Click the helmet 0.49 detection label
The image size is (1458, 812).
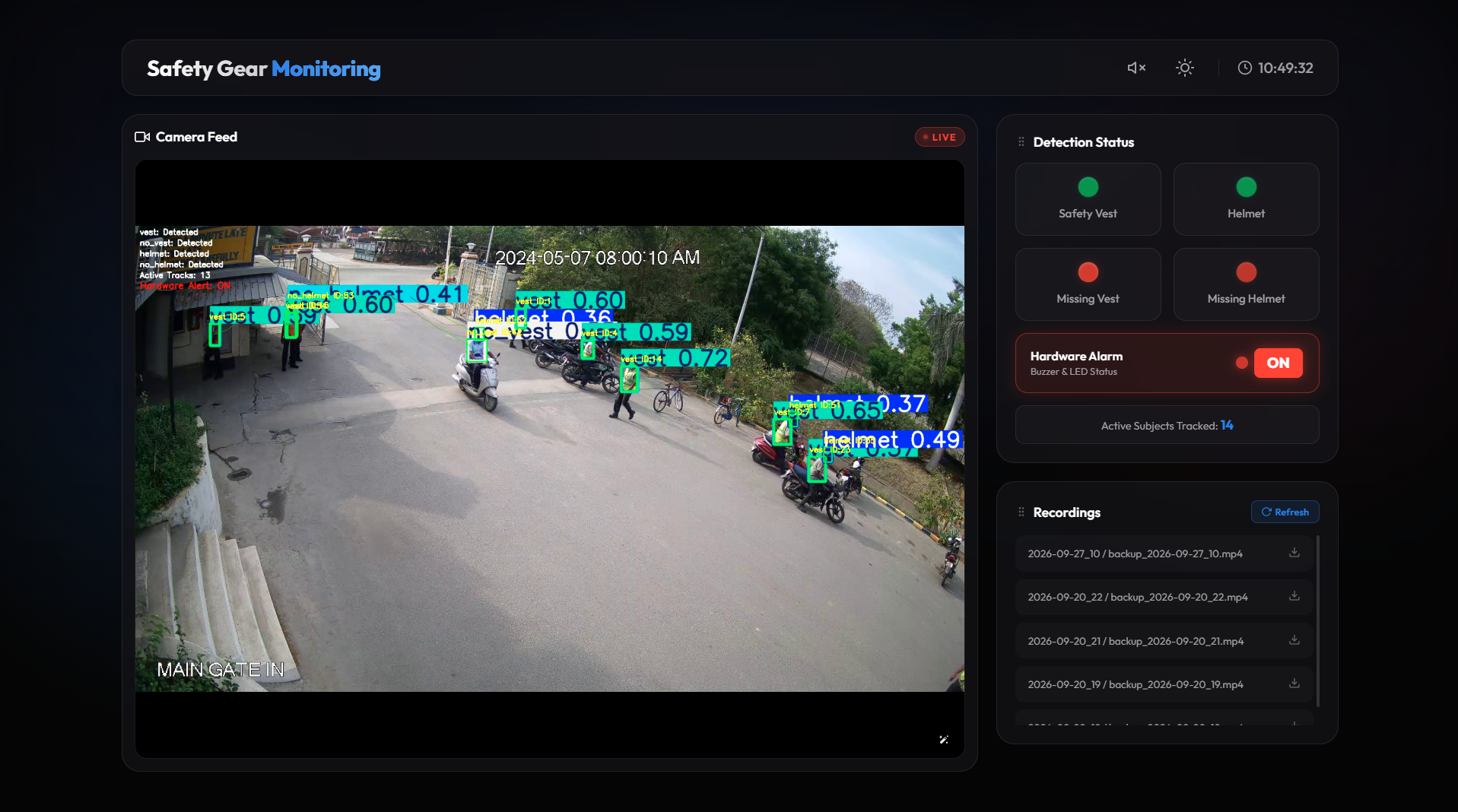pyautogui.click(x=894, y=439)
